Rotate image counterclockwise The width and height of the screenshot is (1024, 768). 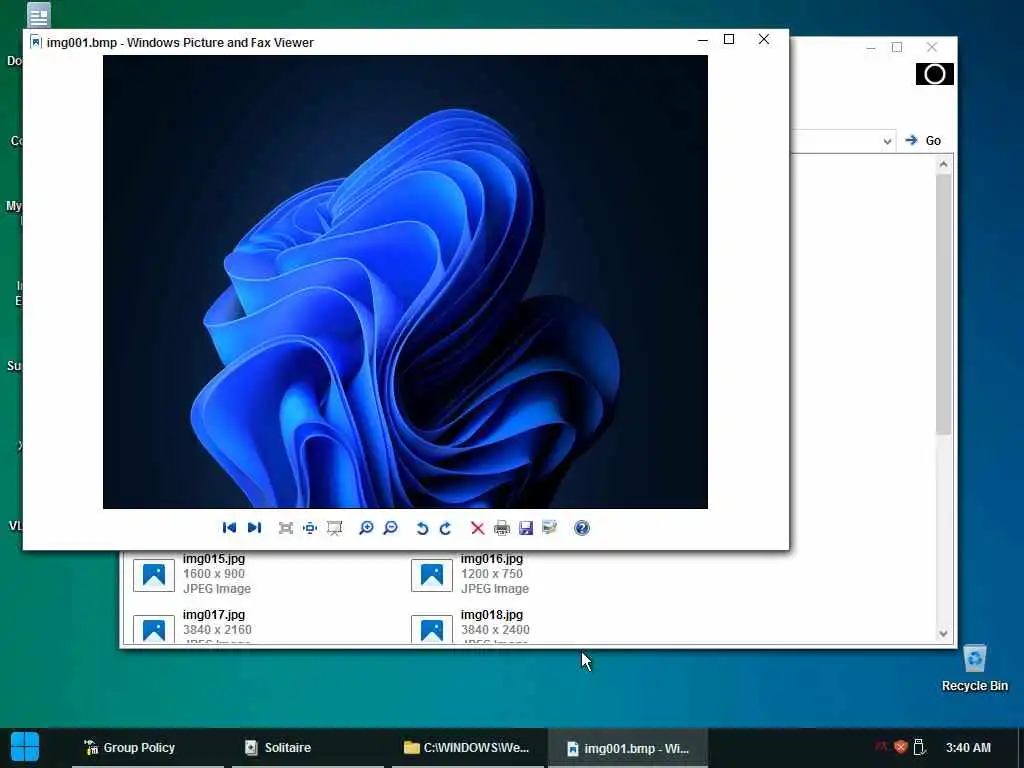point(422,528)
